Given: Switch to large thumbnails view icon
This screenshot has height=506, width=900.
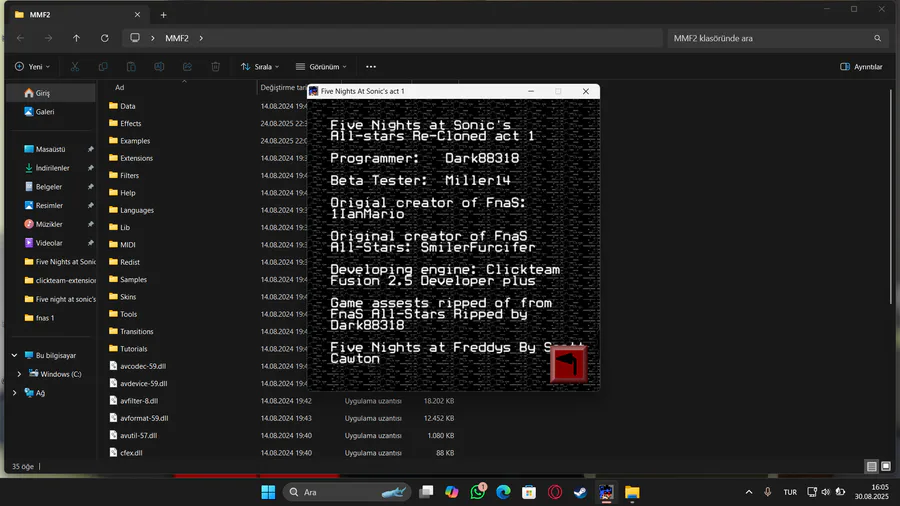Looking at the screenshot, I should pos(886,466).
